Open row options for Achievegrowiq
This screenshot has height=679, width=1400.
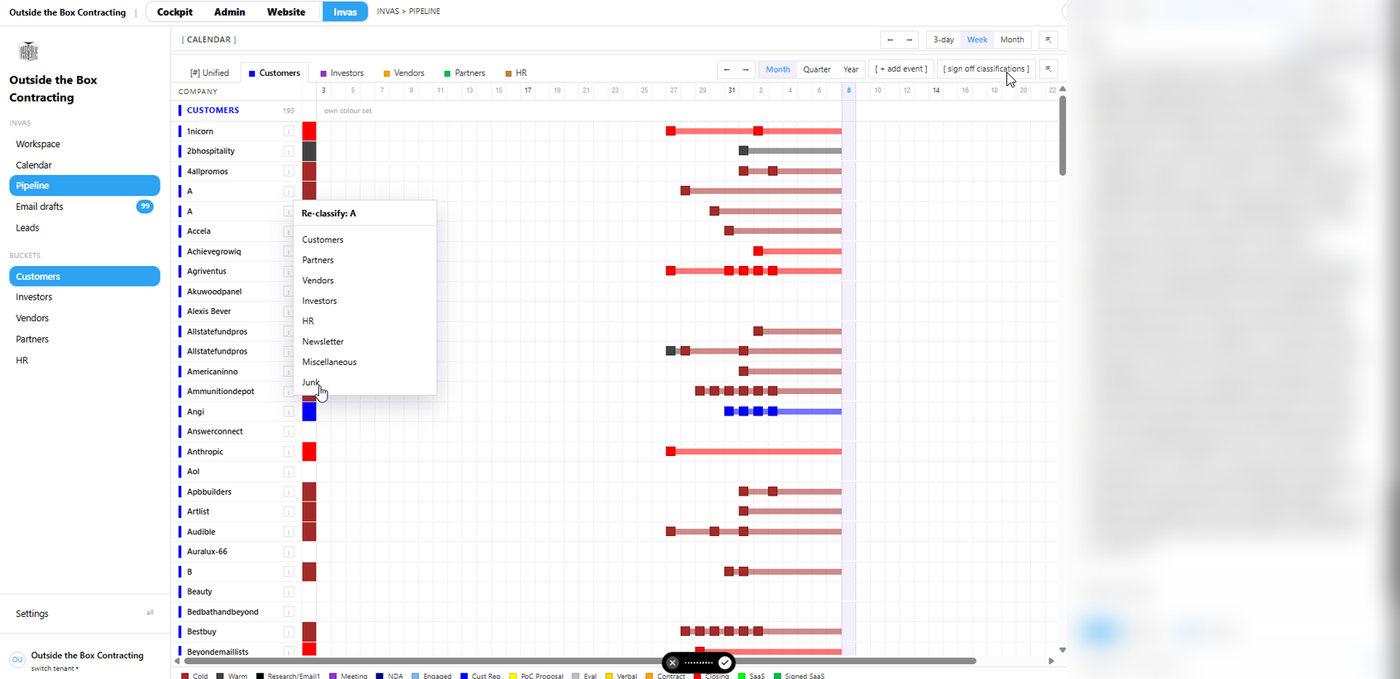(x=288, y=251)
